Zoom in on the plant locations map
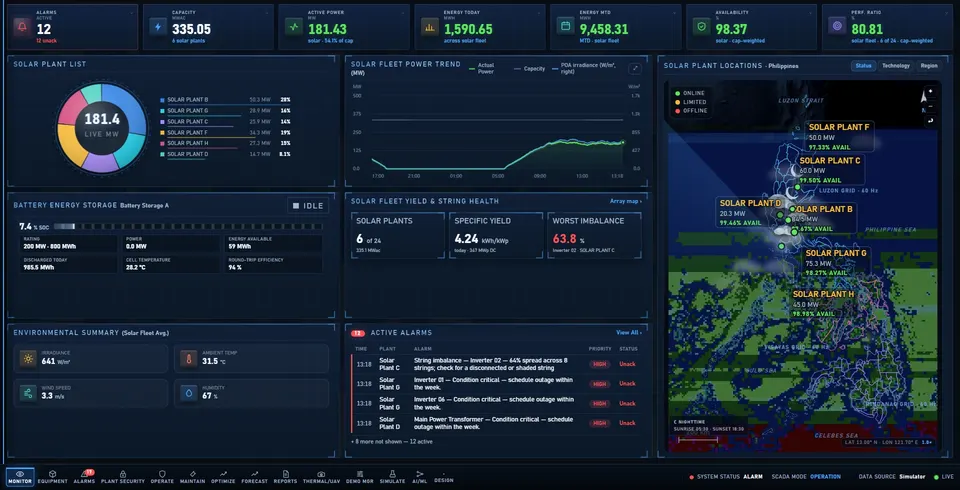Viewport: 960px width, 490px height. [x=931, y=91]
